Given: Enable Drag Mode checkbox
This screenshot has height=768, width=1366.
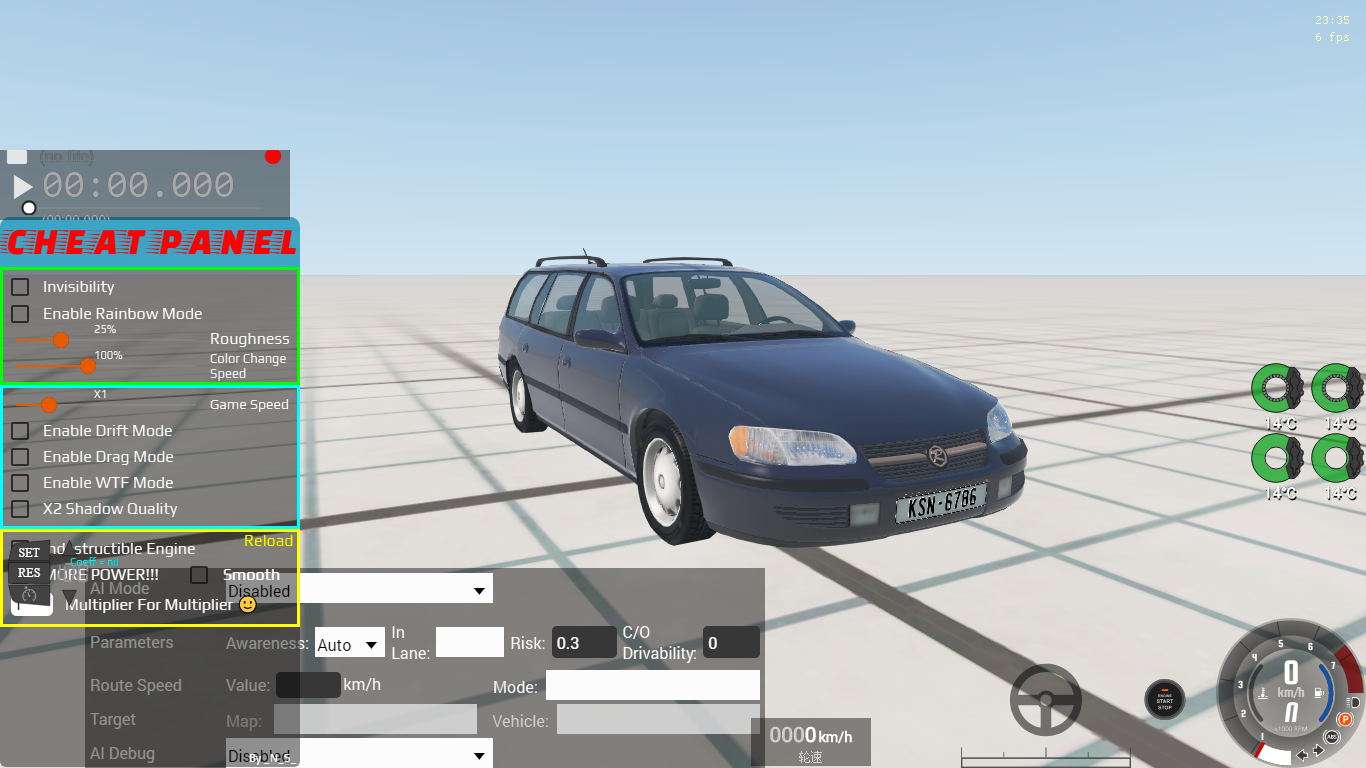Looking at the screenshot, I should (20, 457).
